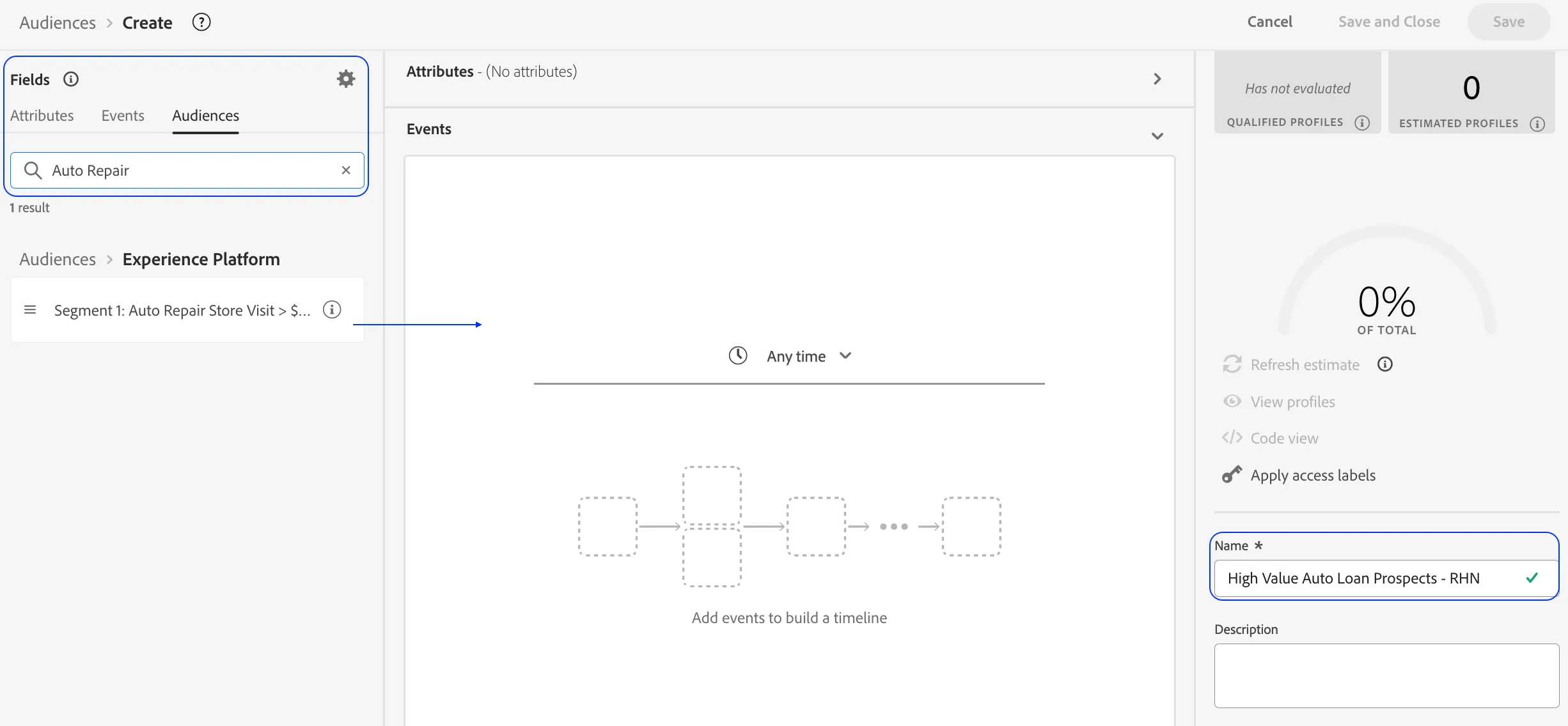1568x726 pixels.
Task: Click the search magnifier icon
Action: click(x=33, y=170)
